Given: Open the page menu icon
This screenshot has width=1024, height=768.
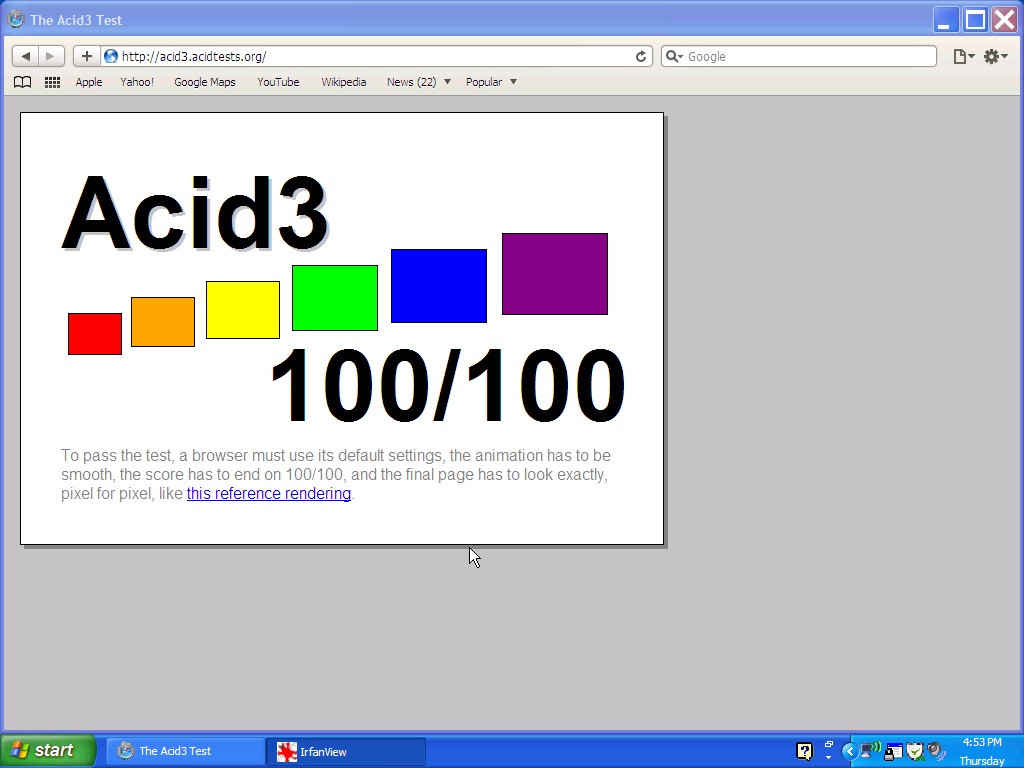Looking at the screenshot, I should [x=962, y=57].
